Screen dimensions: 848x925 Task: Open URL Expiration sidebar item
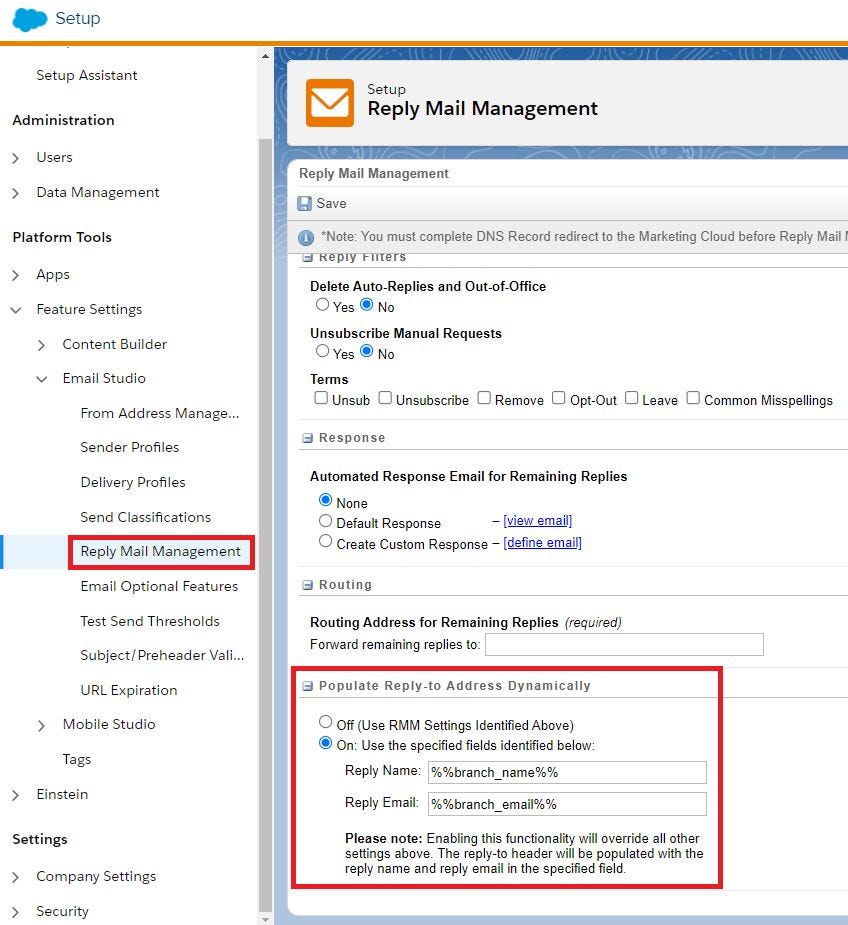click(x=129, y=690)
